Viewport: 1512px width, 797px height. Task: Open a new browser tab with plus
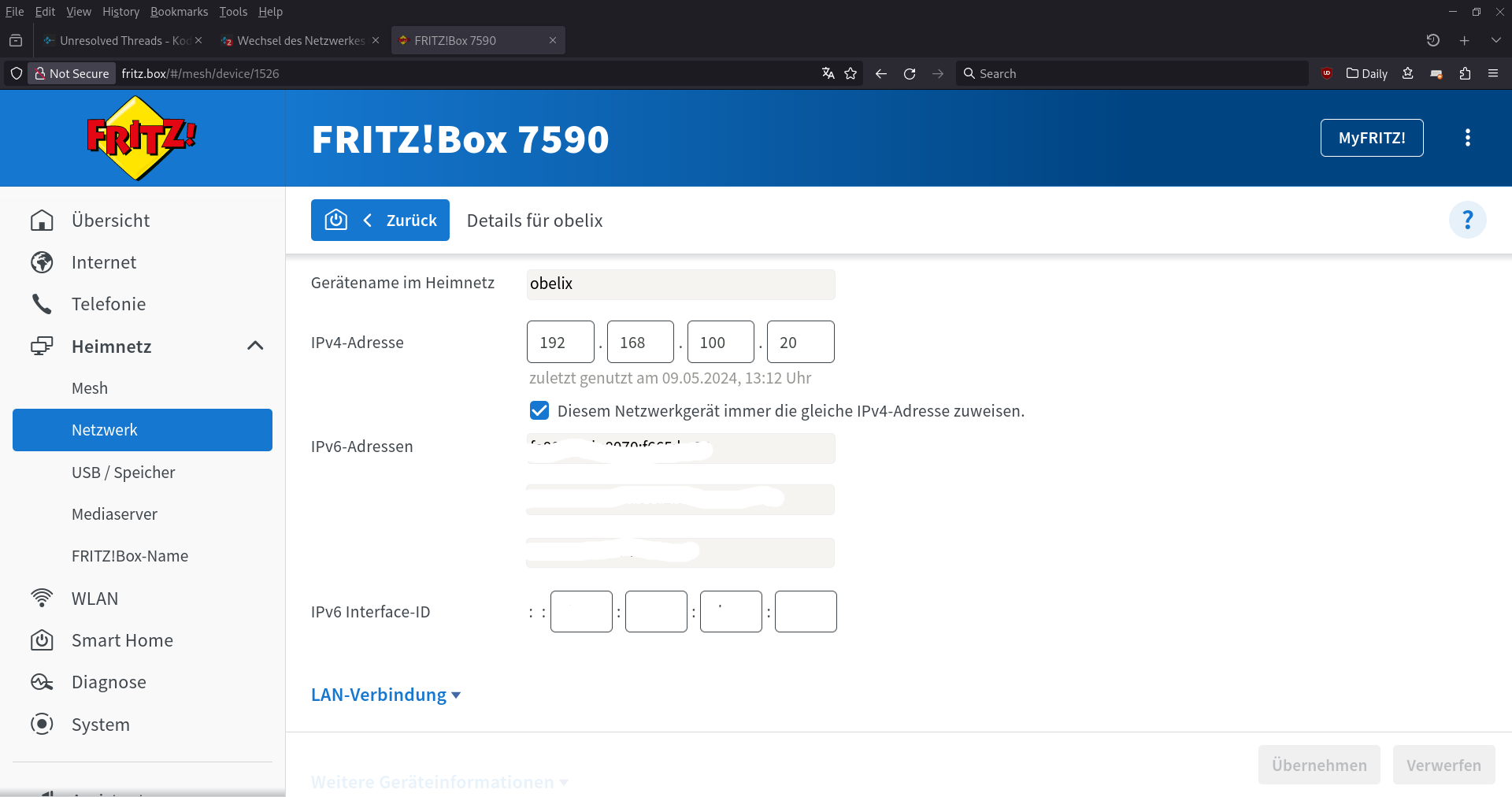pos(1465,40)
